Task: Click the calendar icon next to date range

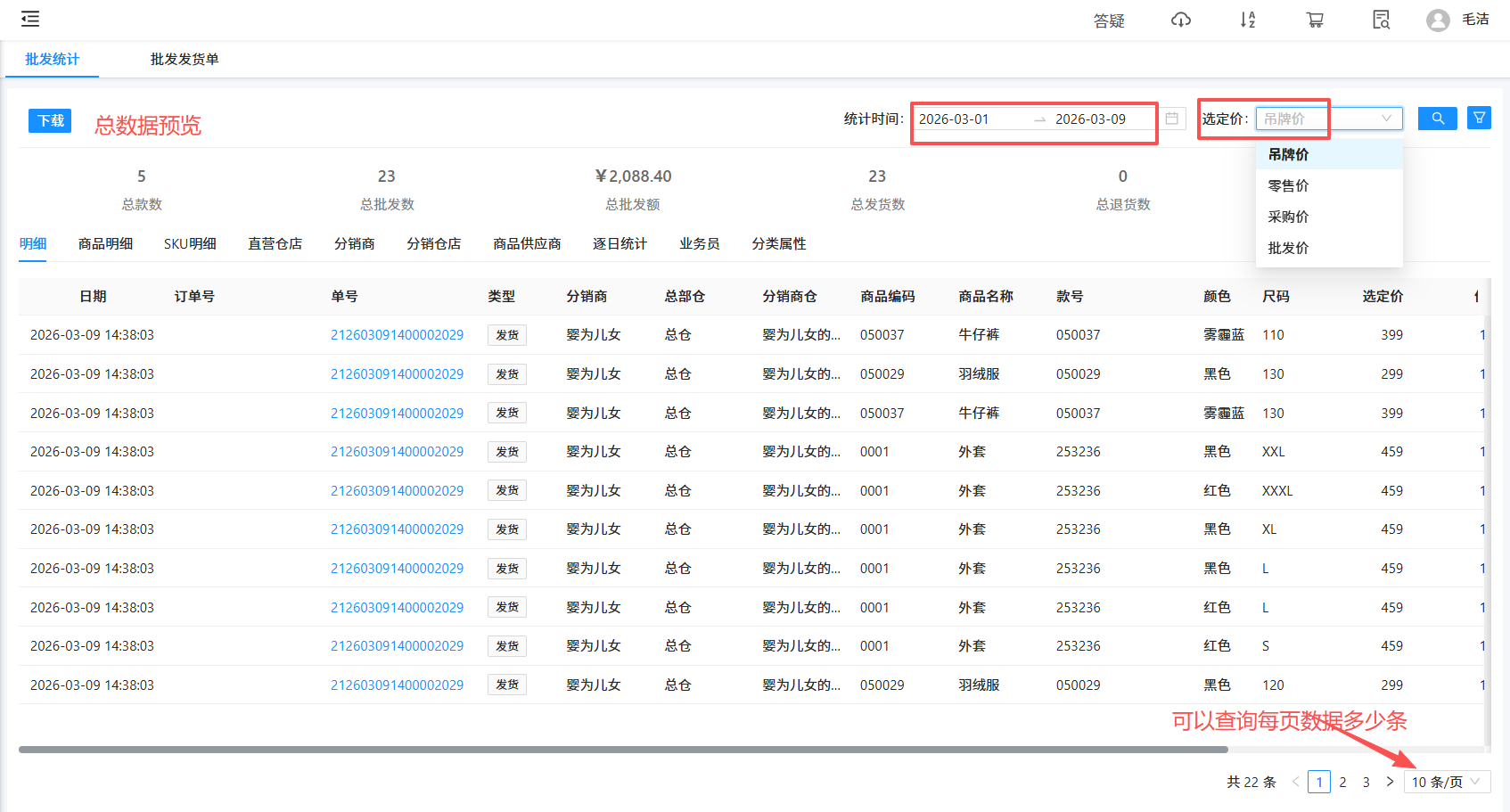Action: (1172, 118)
